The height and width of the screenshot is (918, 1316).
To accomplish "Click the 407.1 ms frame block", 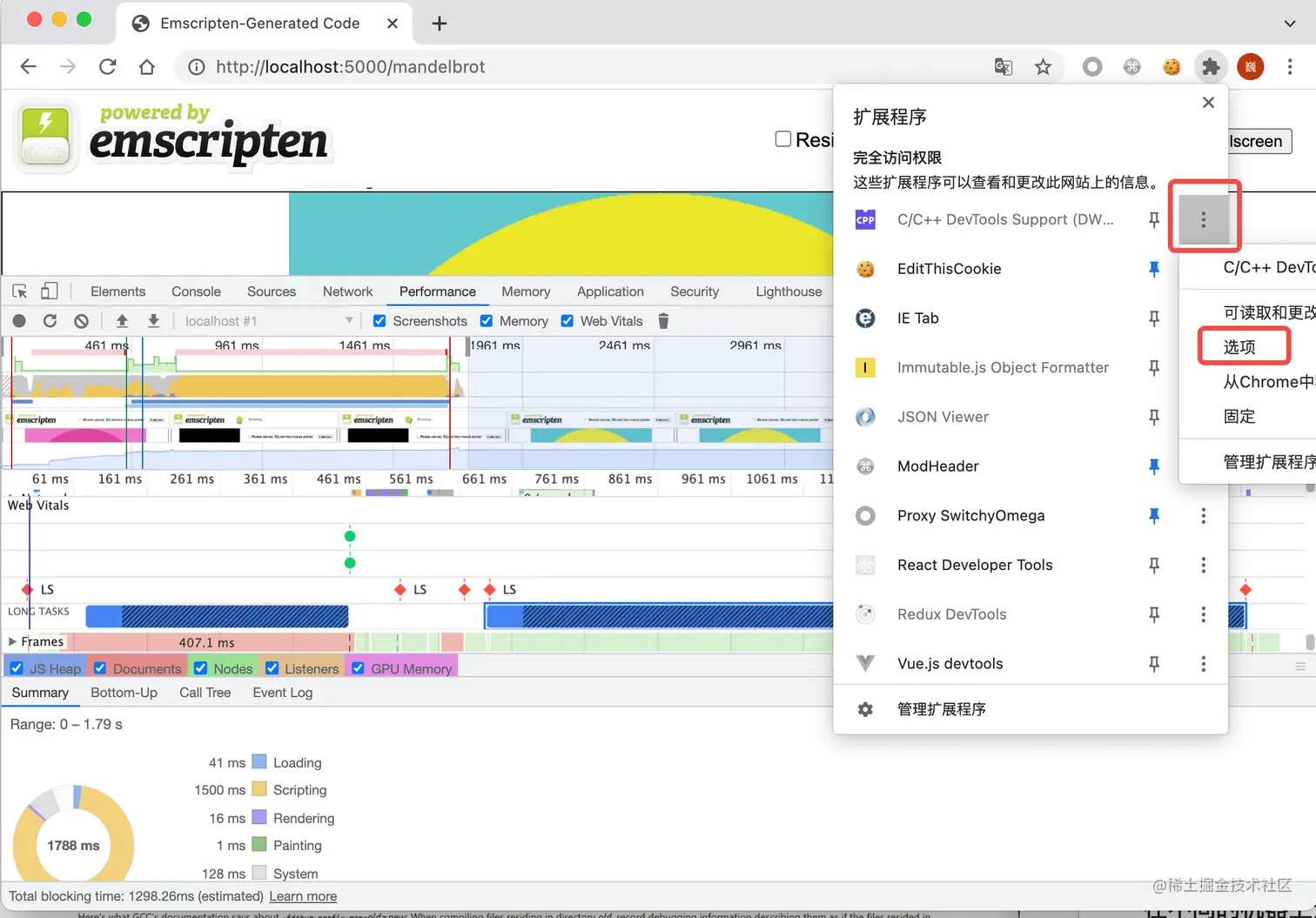I will [x=206, y=642].
